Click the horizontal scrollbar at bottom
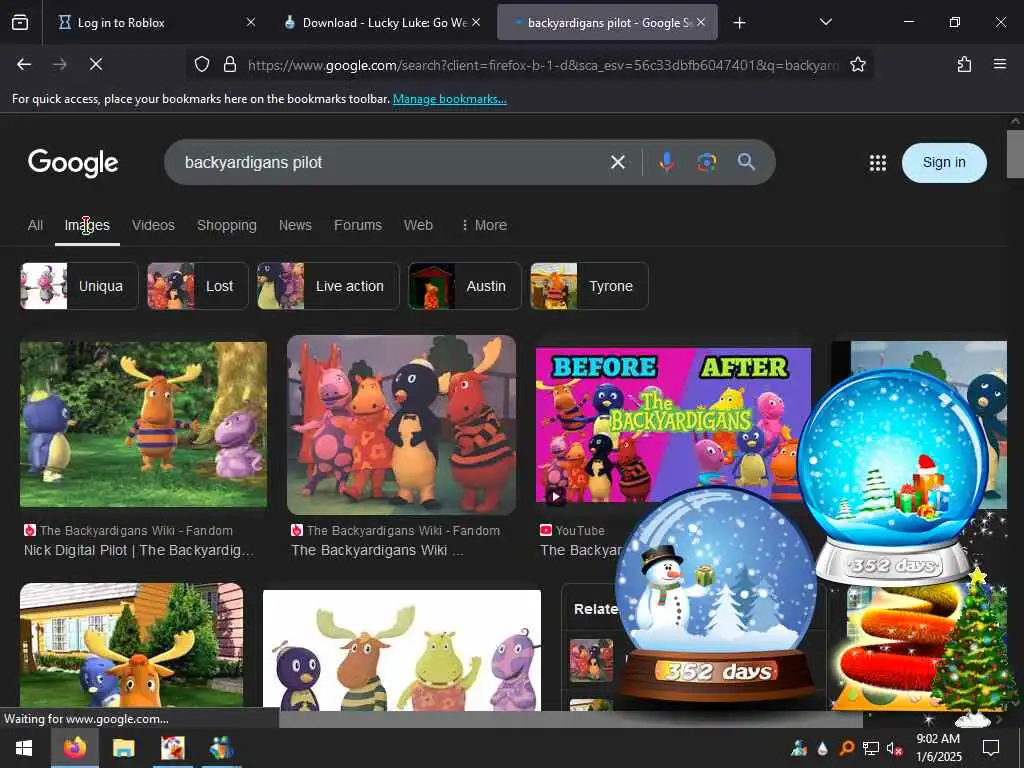This screenshot has width=1024, height=768. coord(571,719)
